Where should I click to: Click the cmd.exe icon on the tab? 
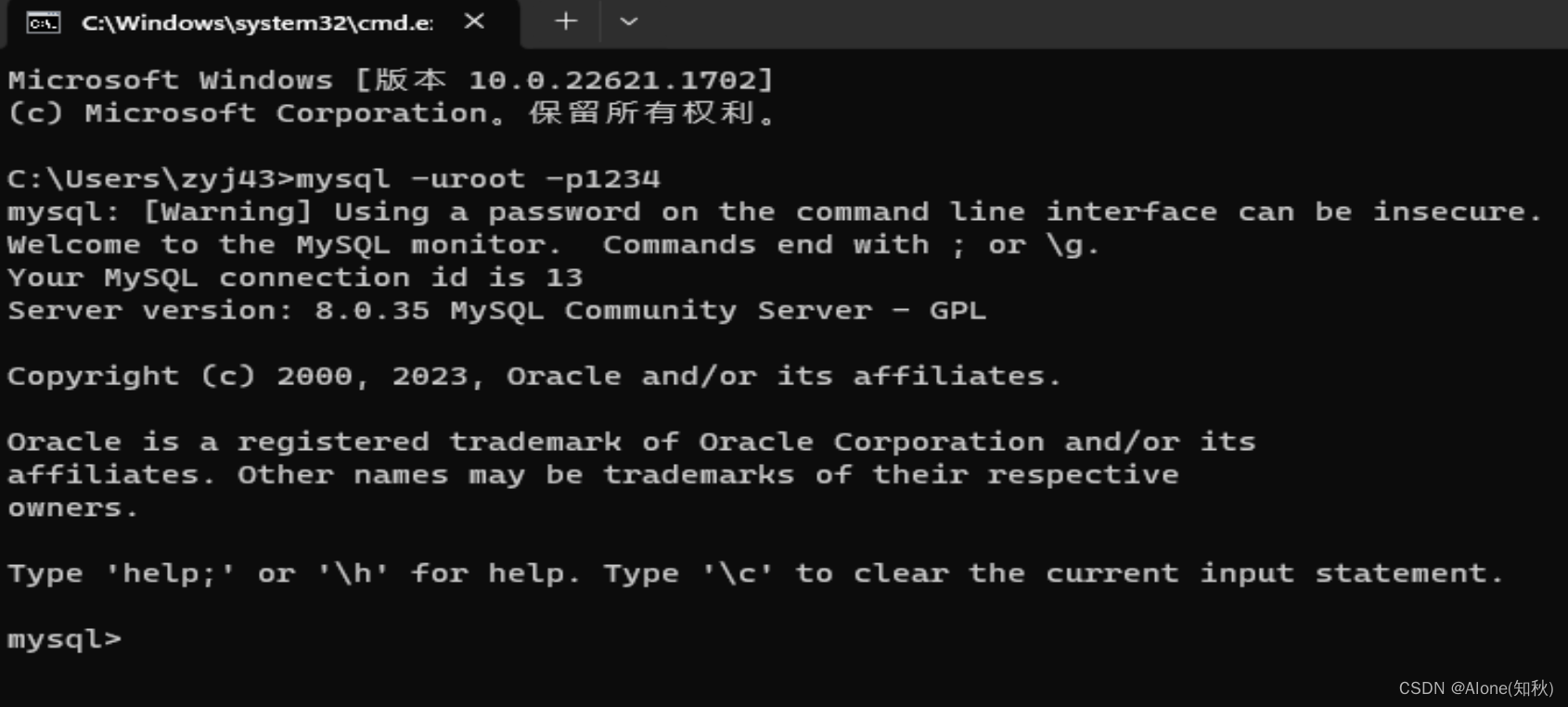click(x=42, y=21)
